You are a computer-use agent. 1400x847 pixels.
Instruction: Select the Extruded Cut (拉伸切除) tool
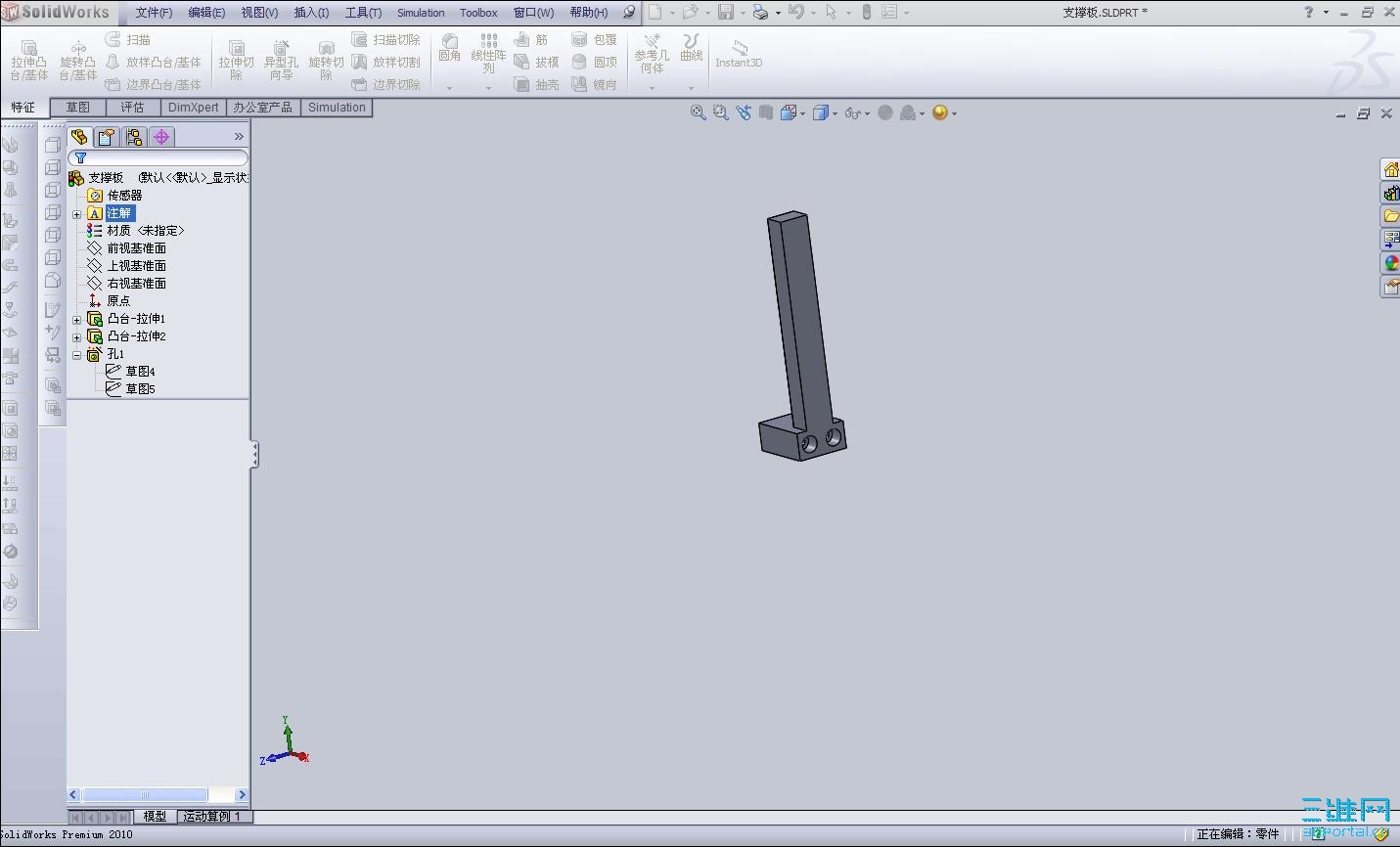point(236,60)
